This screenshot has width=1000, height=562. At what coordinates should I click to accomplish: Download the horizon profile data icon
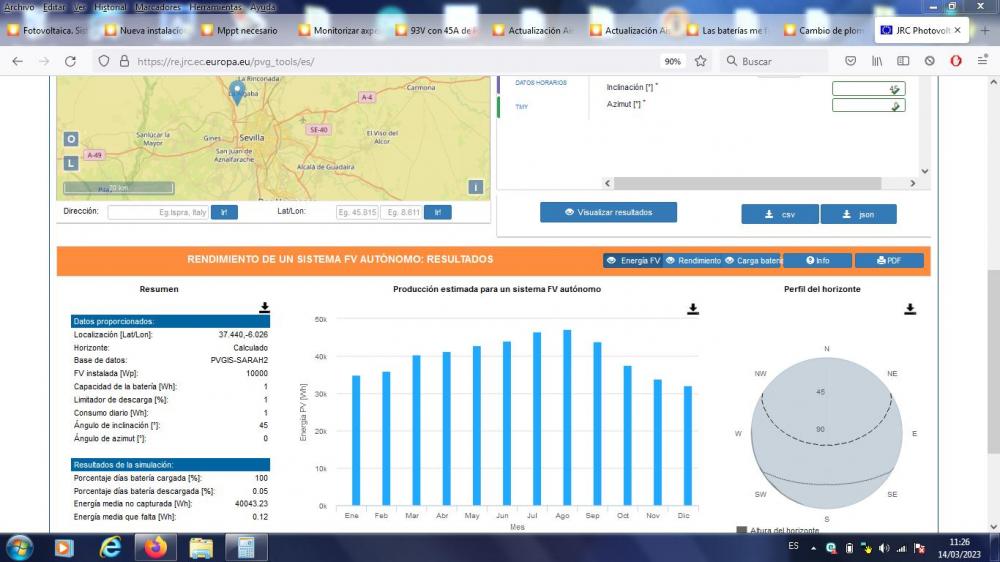(x=910, y=309)
